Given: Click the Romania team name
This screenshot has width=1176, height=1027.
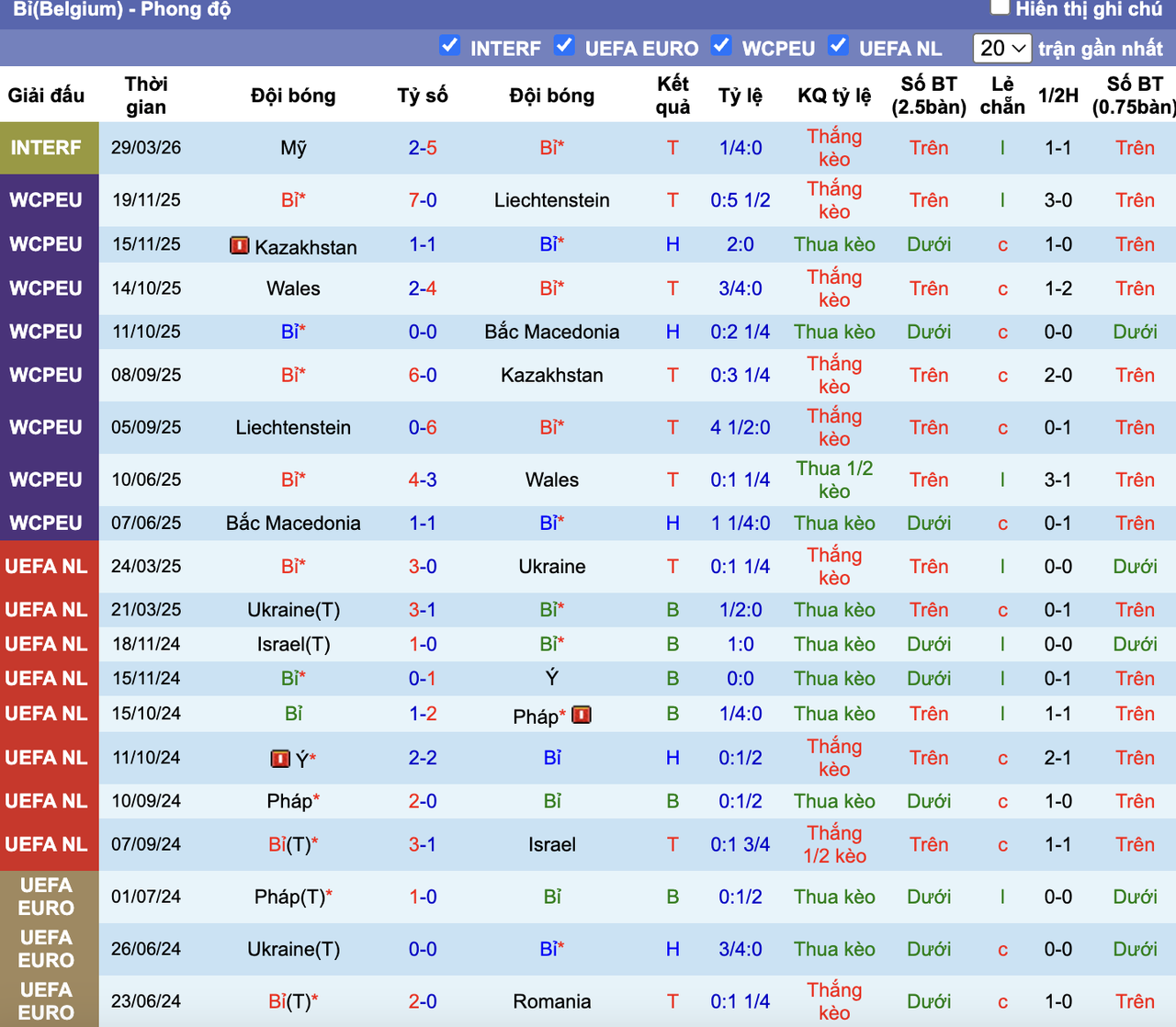Looking at the screenshot, I should point(552,1001).
